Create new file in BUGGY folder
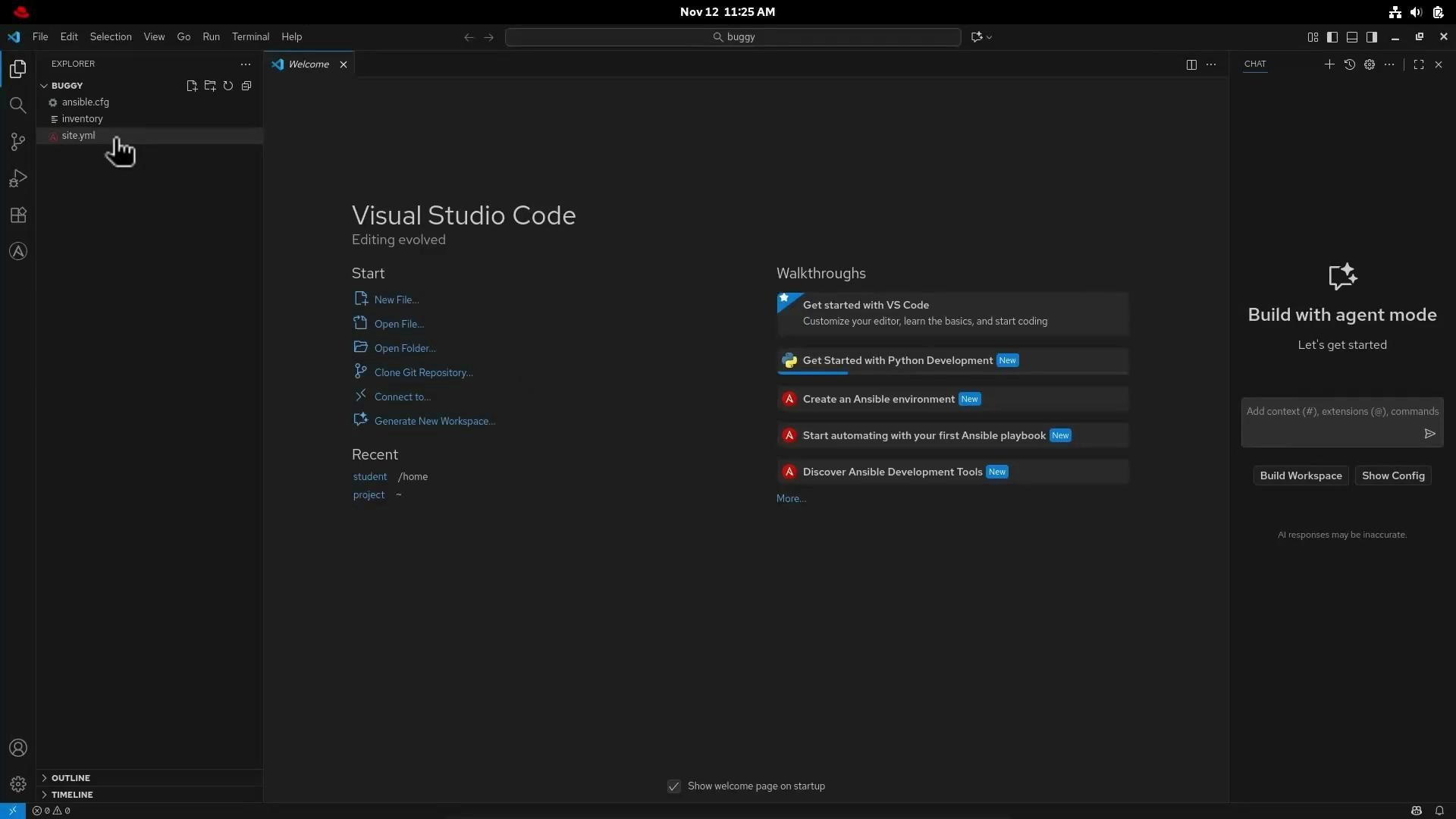Image resolution: width=1456 pixels, height=819 pixels. coord(192,86)
